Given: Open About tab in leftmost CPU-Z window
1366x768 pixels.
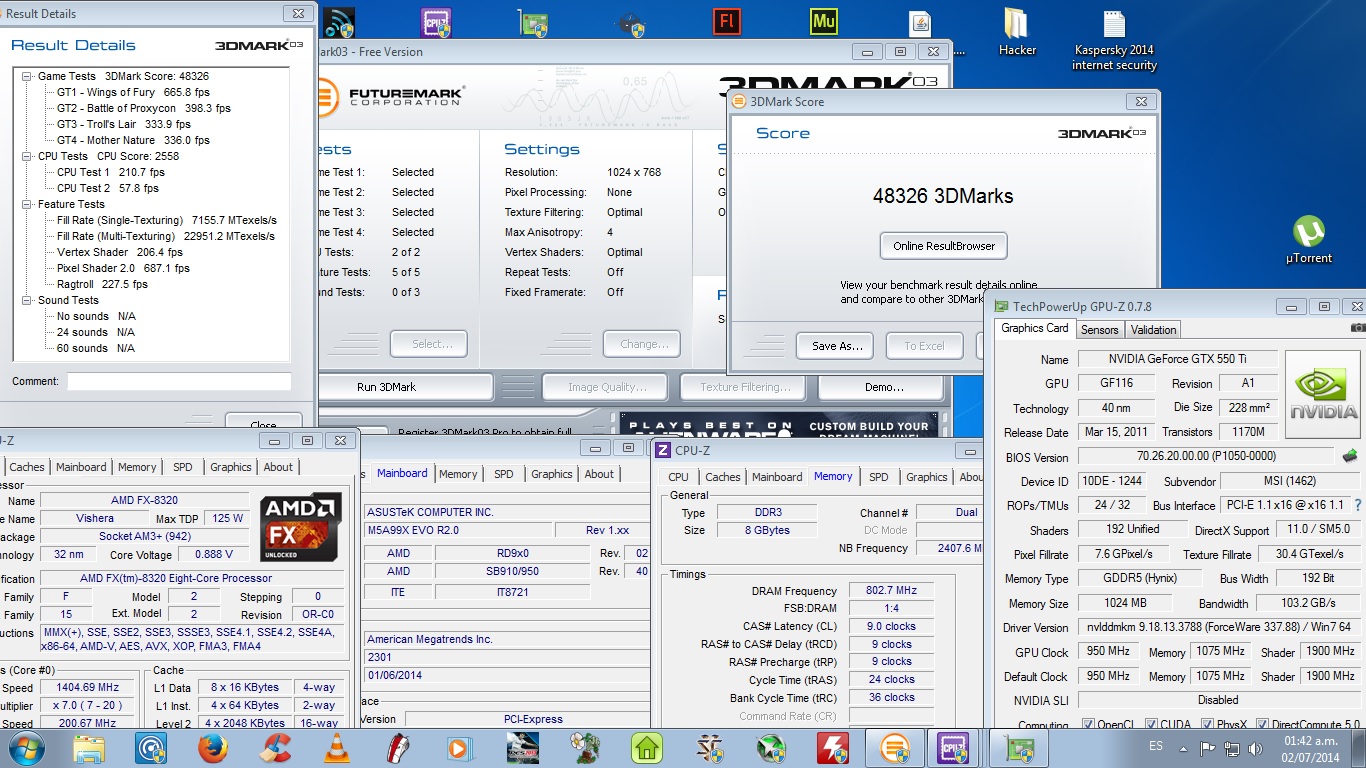Looking at the screenshot, I should click(x=278, y=467).
